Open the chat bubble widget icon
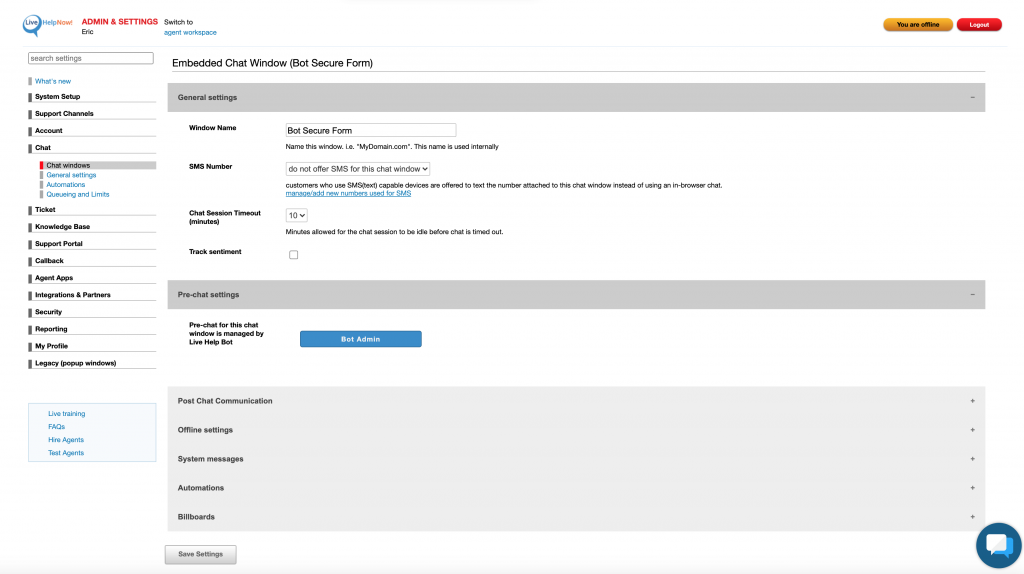The height and width of the screenshot is (574, 1024). pos(999,545)
